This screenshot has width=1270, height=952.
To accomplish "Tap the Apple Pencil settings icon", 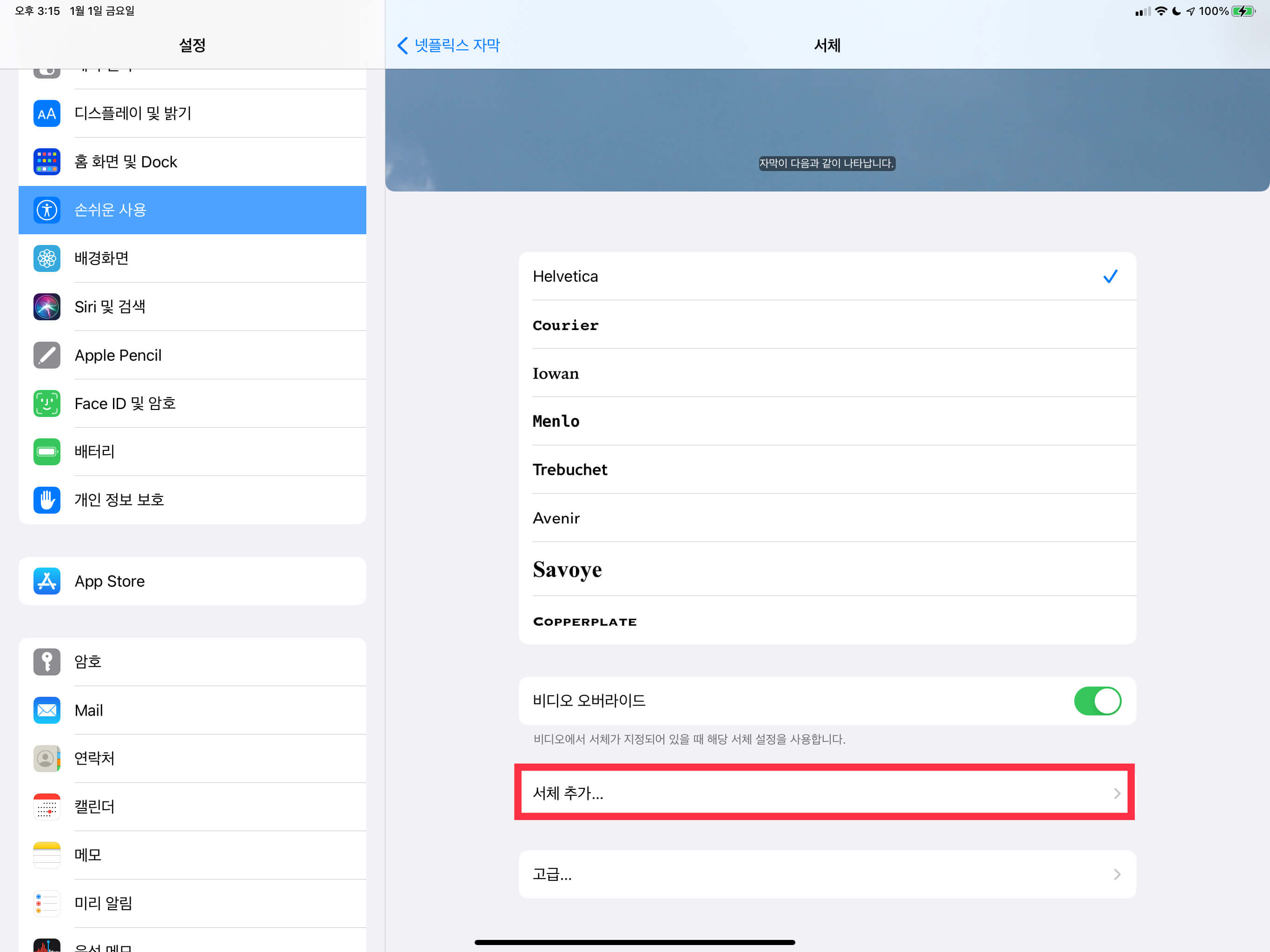I will pyautogui.click(x=46, y=355).
